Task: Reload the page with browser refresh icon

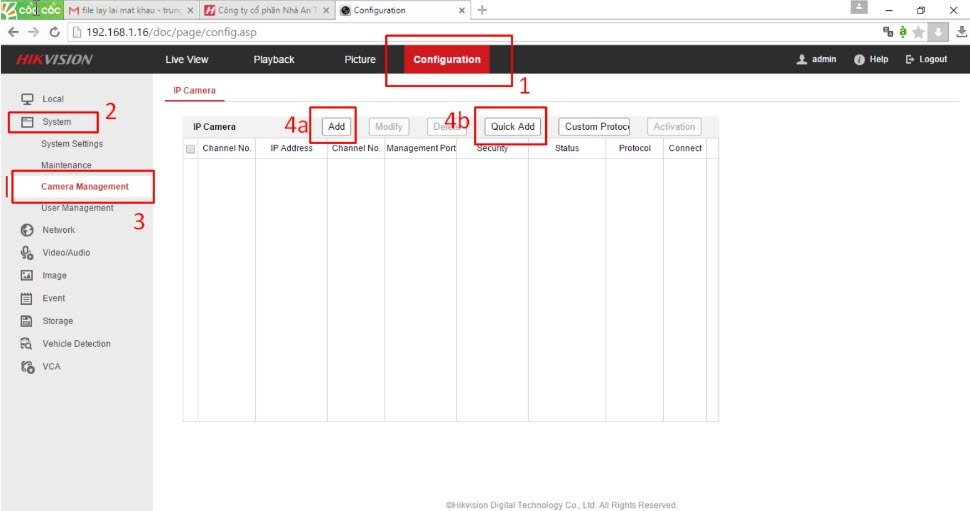Action: point(54,32)
